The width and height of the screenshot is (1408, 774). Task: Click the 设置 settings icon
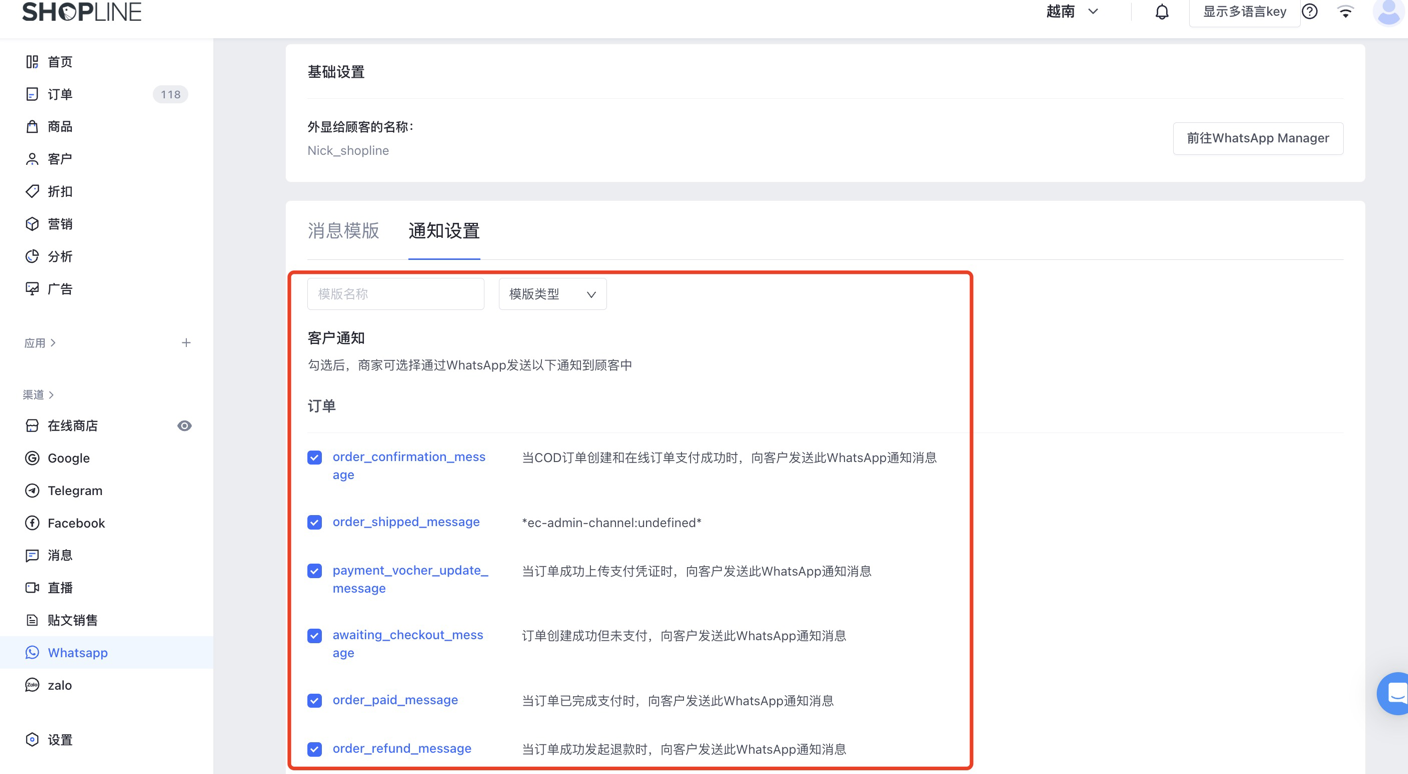tap(32, 740)
